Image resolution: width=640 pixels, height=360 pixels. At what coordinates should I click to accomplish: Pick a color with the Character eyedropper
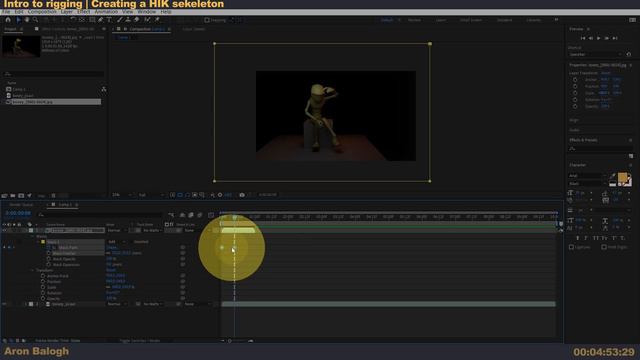coord(613,176)
